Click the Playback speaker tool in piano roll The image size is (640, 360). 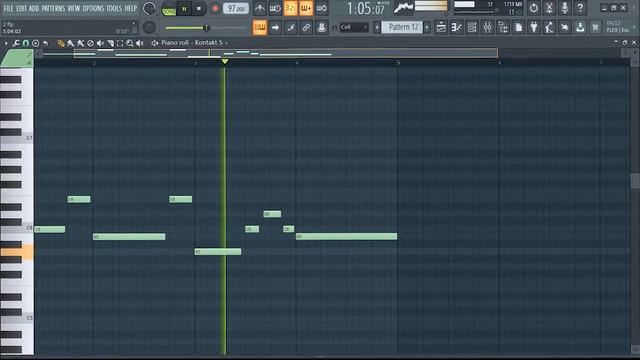click(x=140, y=43)
